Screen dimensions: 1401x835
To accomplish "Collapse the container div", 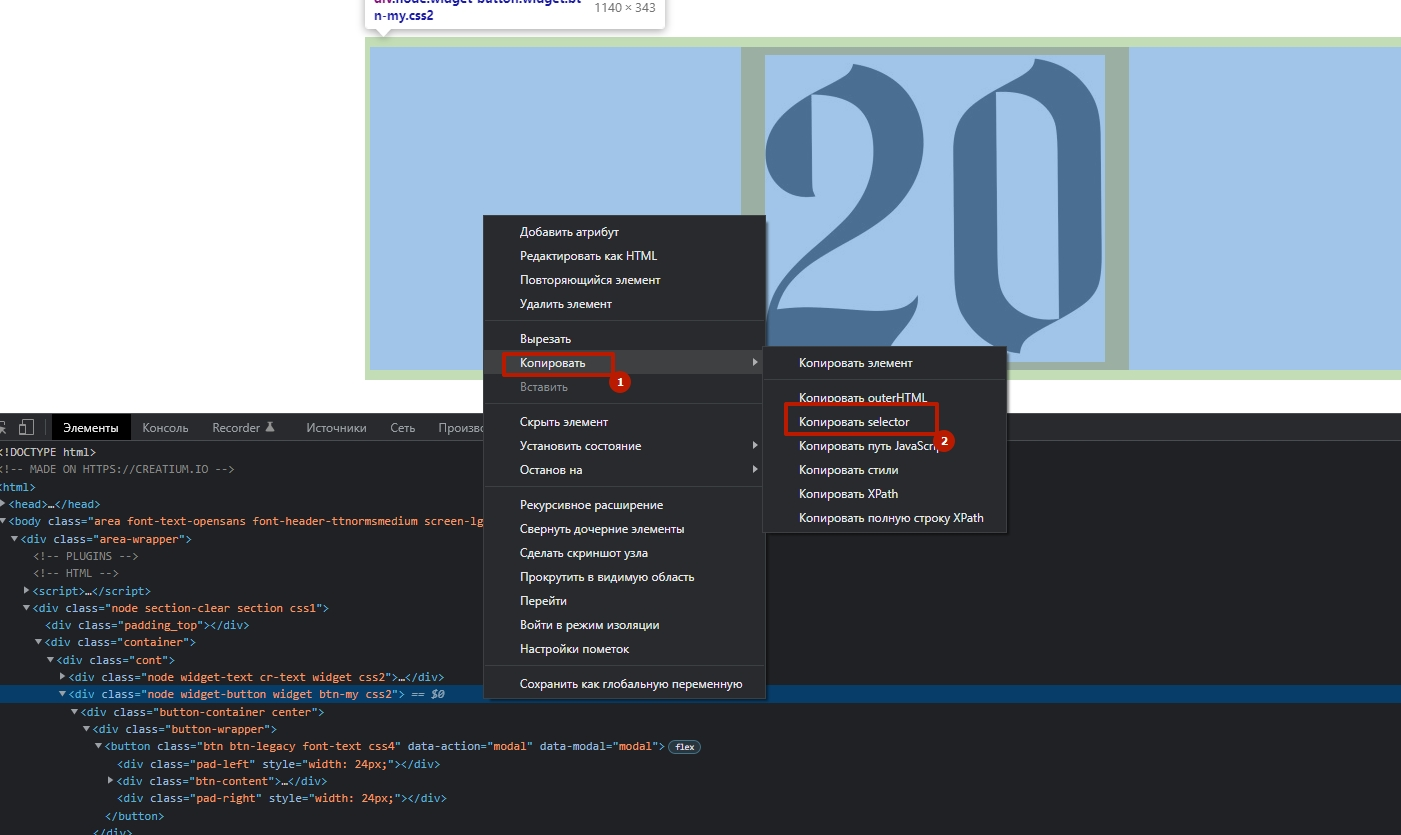I will [x=39, y=642].
